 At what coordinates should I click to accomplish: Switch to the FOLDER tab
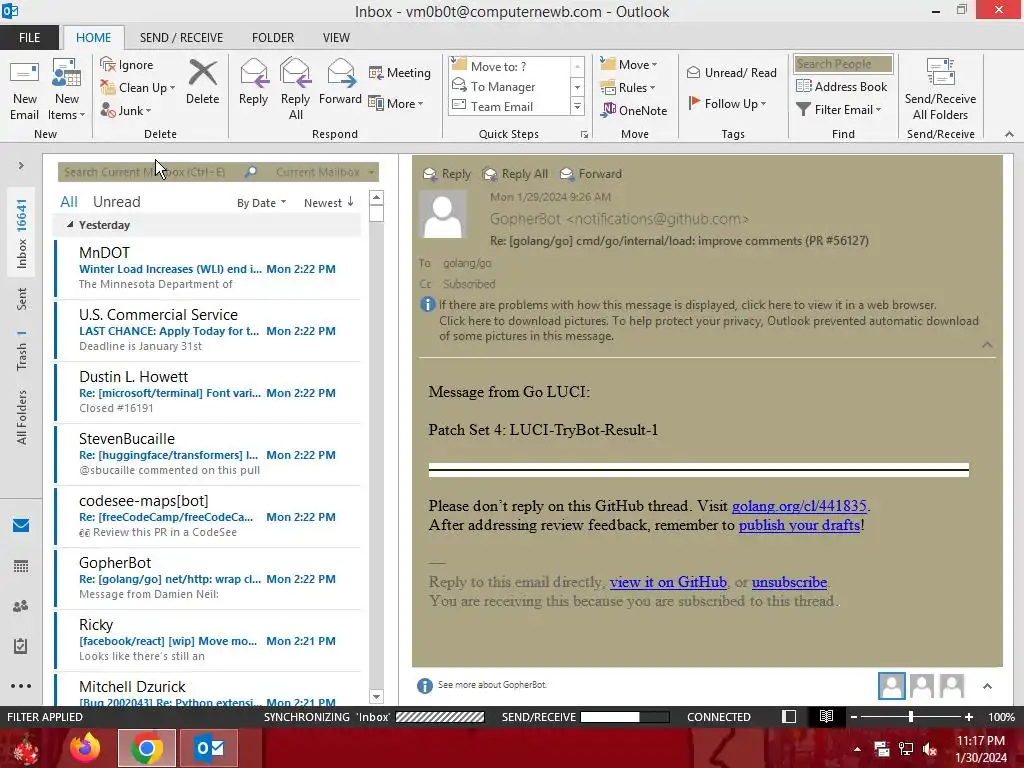point(273,38)
